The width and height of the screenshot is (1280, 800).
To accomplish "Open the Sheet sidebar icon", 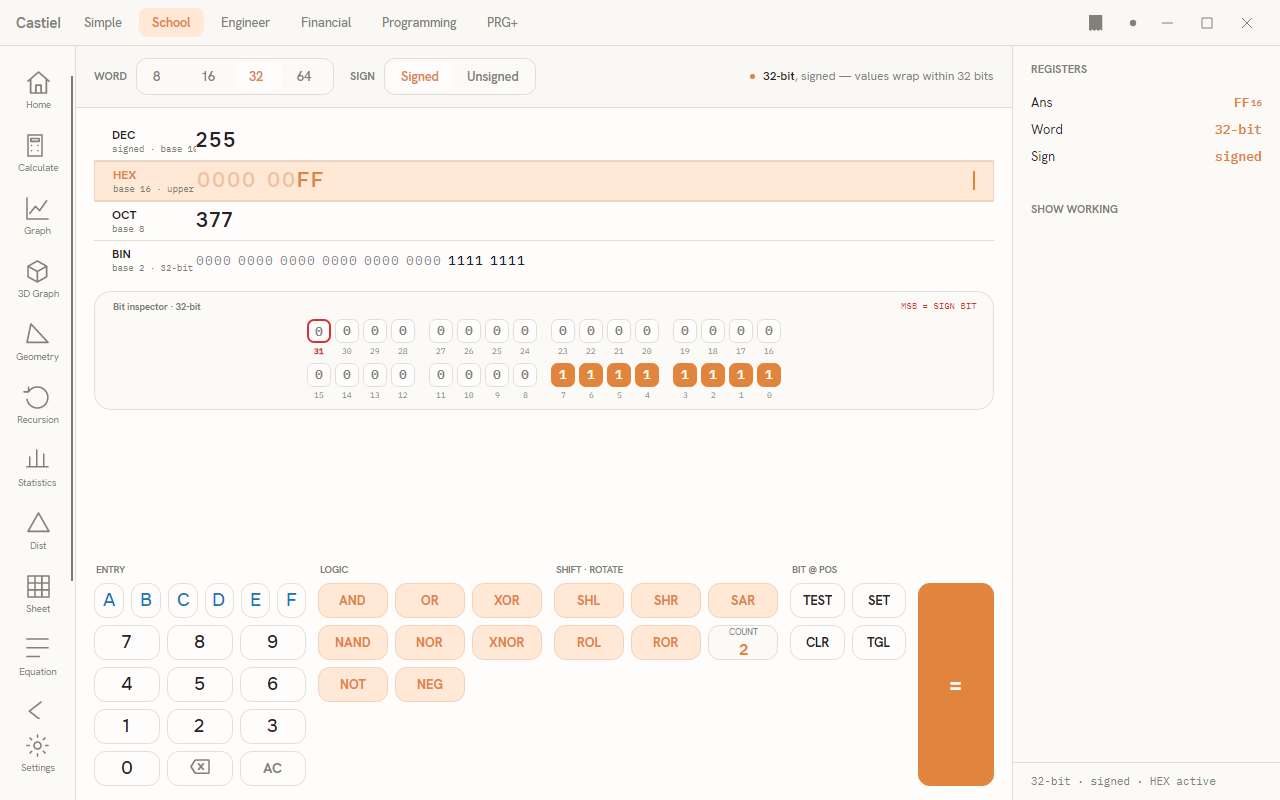I will click(38, 594).
